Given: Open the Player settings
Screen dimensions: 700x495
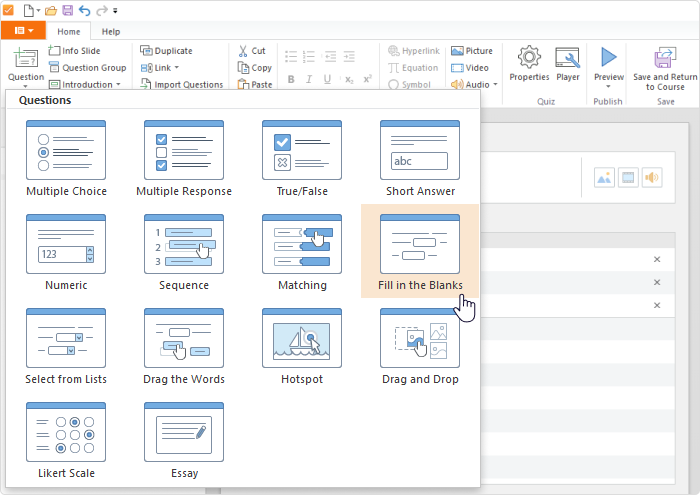Looking at the screenshot, I should point(567,64).
